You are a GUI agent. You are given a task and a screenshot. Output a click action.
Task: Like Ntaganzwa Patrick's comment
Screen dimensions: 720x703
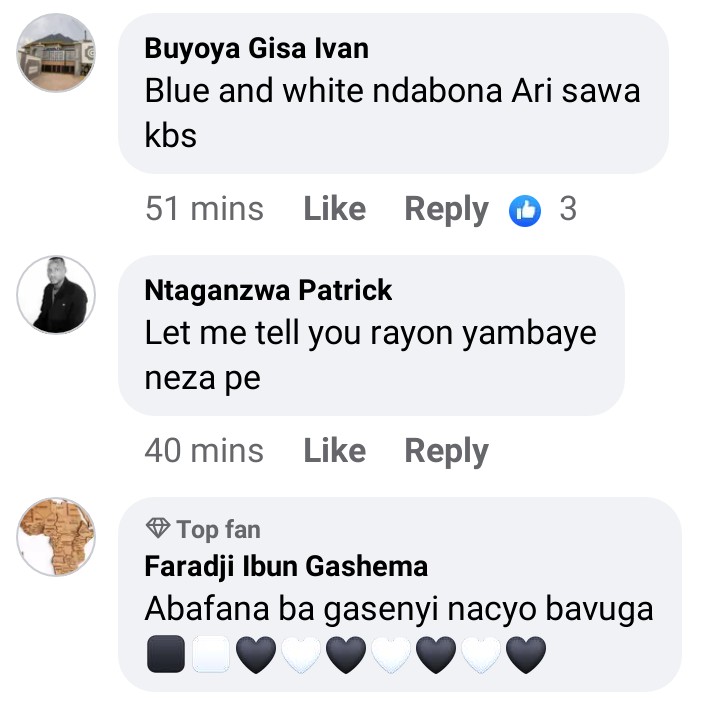click(334, 451)
